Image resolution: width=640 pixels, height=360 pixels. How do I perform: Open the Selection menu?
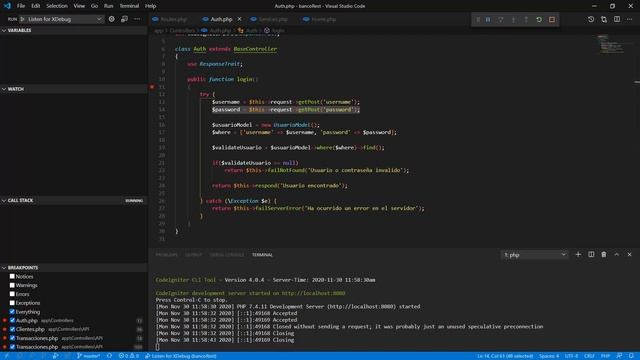click(x=57, y=6)
